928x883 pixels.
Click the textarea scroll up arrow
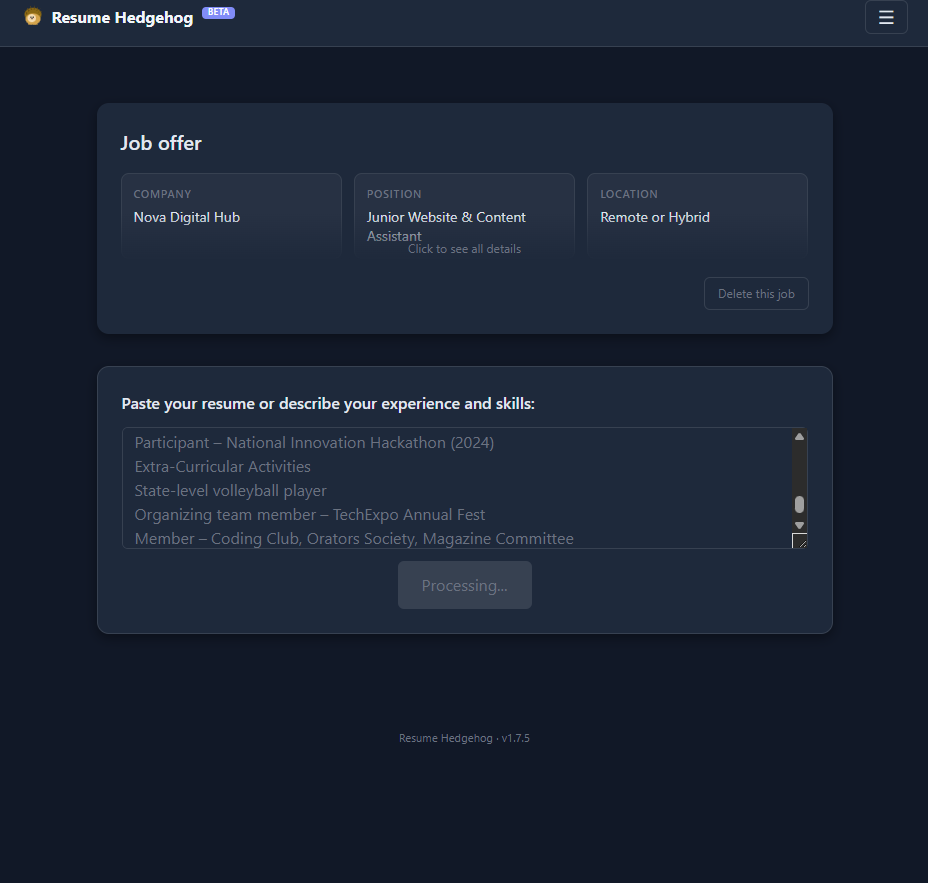[x=799, y=436]
